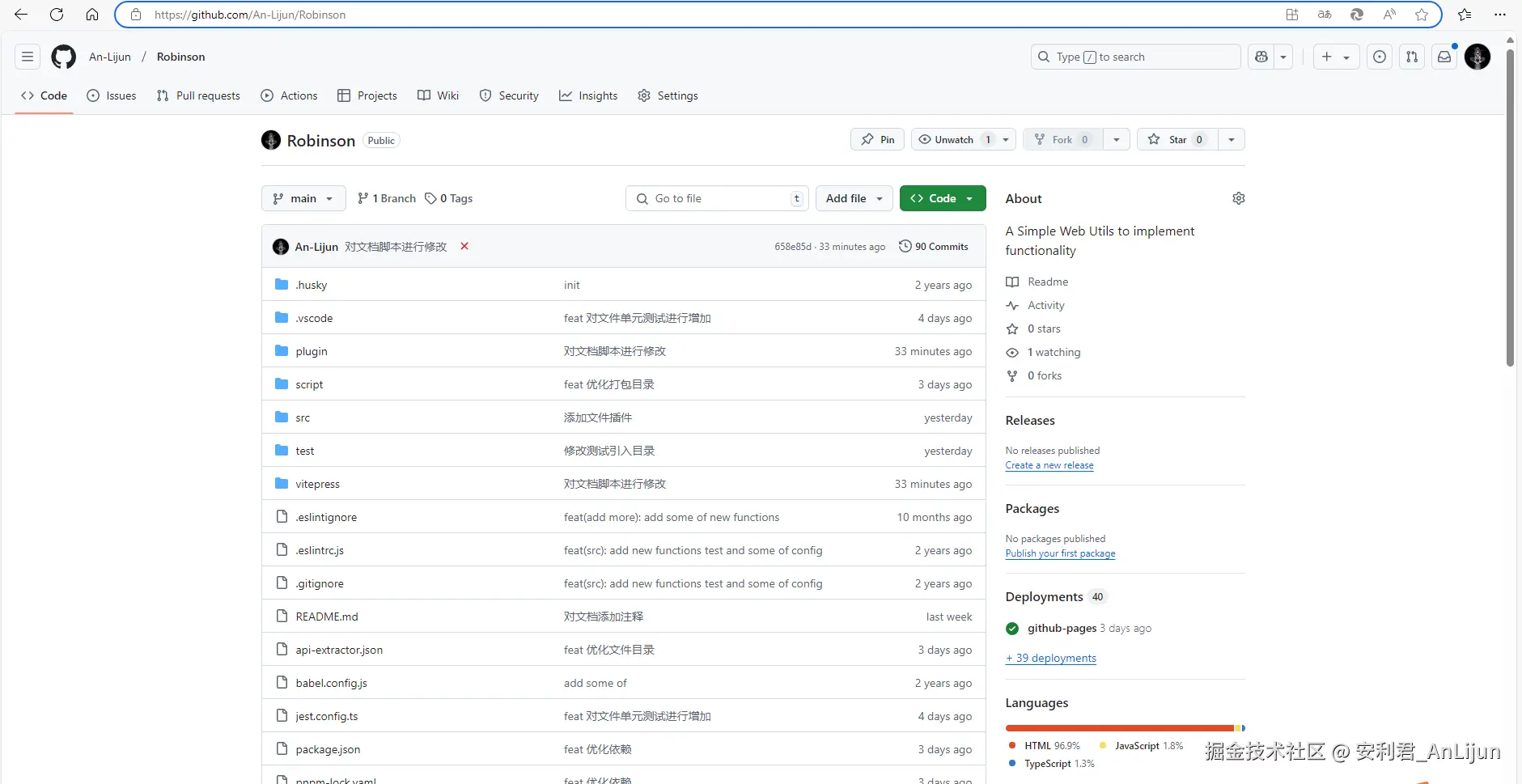Open the split screen browser icon
The height and width of the screenshot is (784, 1522).
pyautogui.click(x=1292, y=15)
